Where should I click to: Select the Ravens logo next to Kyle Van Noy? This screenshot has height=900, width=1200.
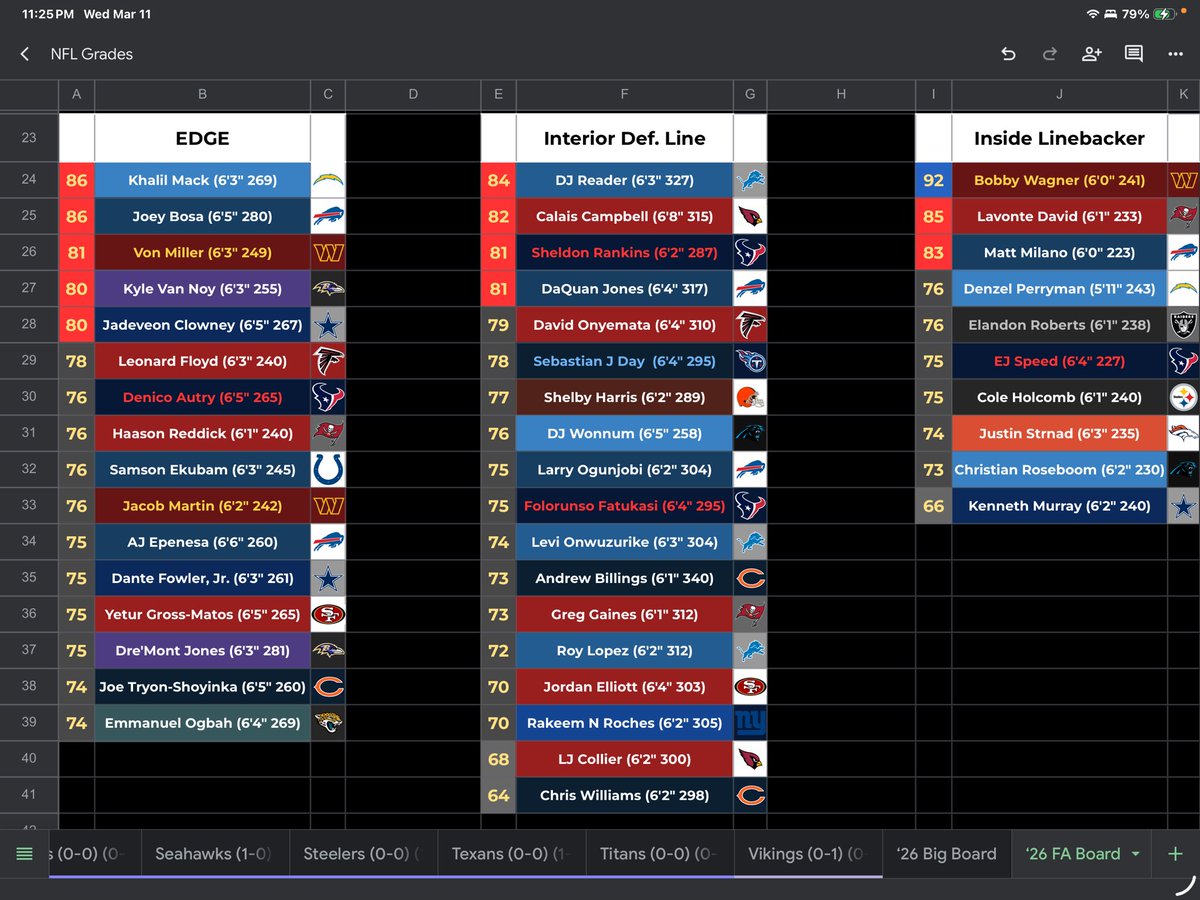pos(328,288)
